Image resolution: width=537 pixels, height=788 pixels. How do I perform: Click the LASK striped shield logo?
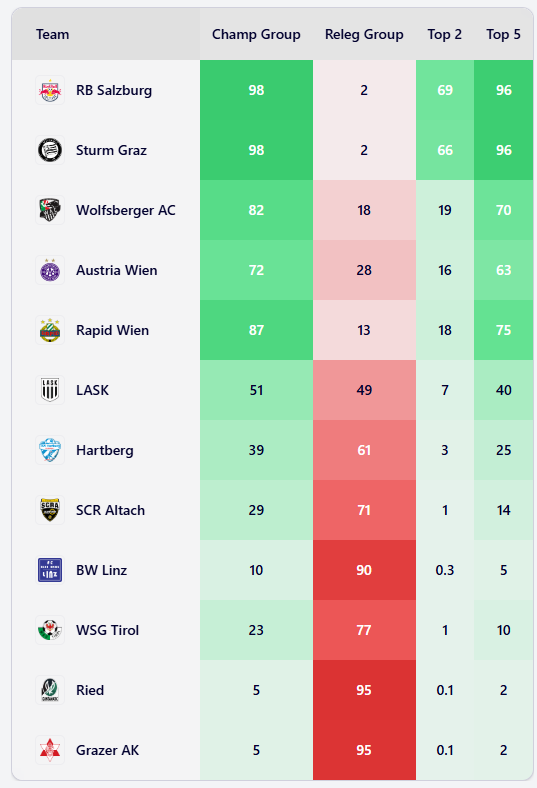(x=50, y=390)
